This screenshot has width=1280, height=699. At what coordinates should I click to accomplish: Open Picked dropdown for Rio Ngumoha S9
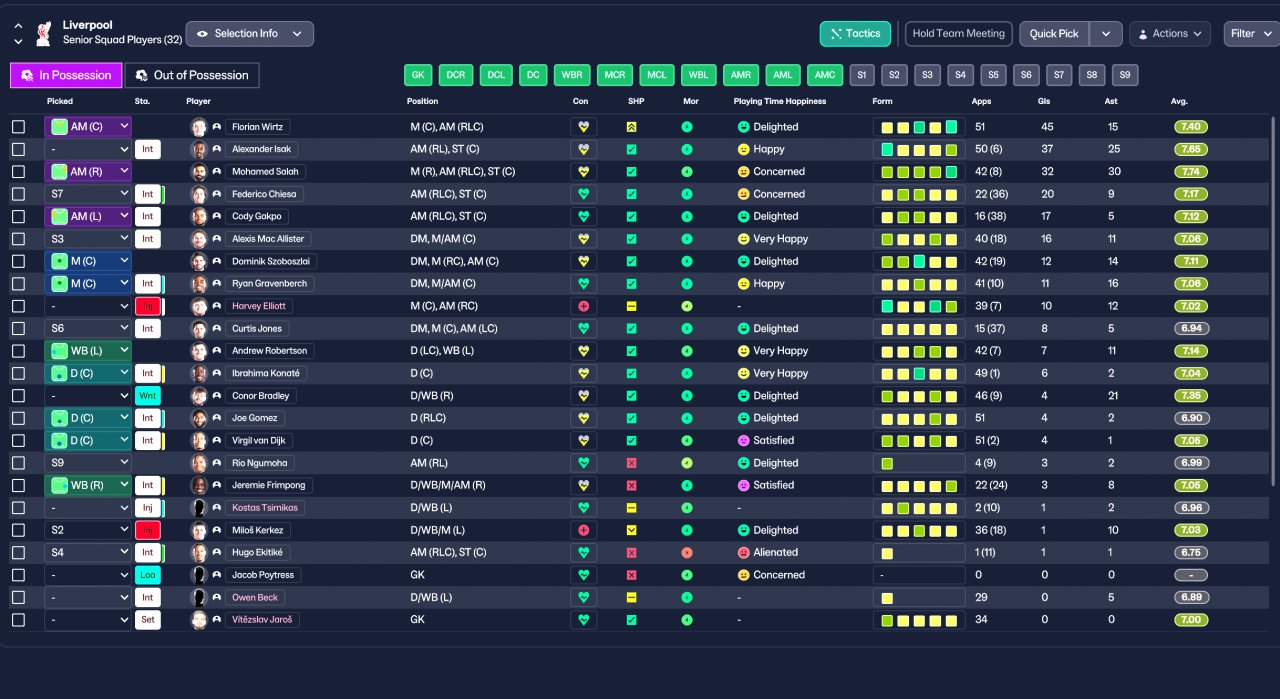click(88, 463)
